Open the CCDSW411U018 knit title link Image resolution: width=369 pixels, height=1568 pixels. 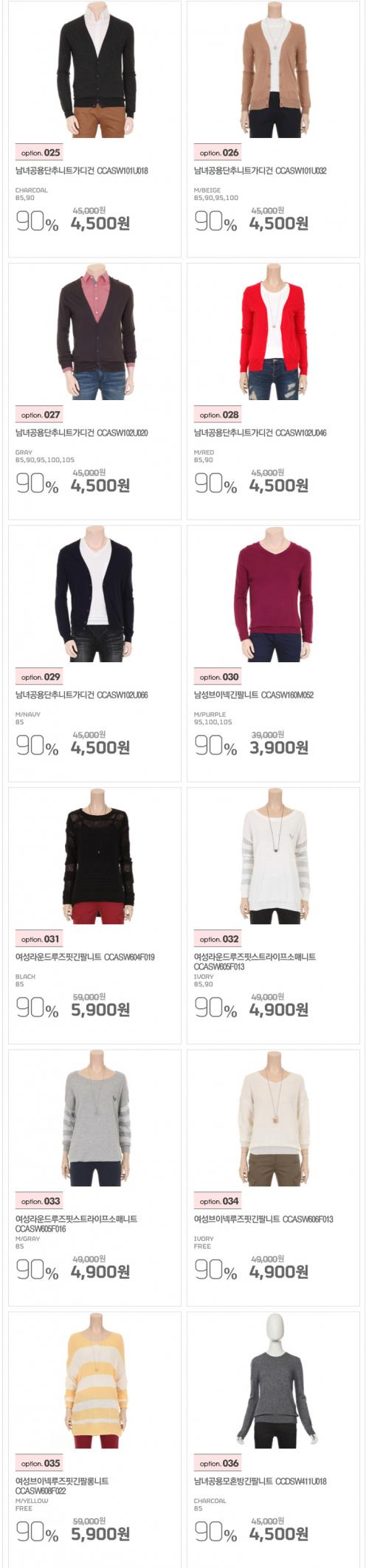tap(261, 1481)
